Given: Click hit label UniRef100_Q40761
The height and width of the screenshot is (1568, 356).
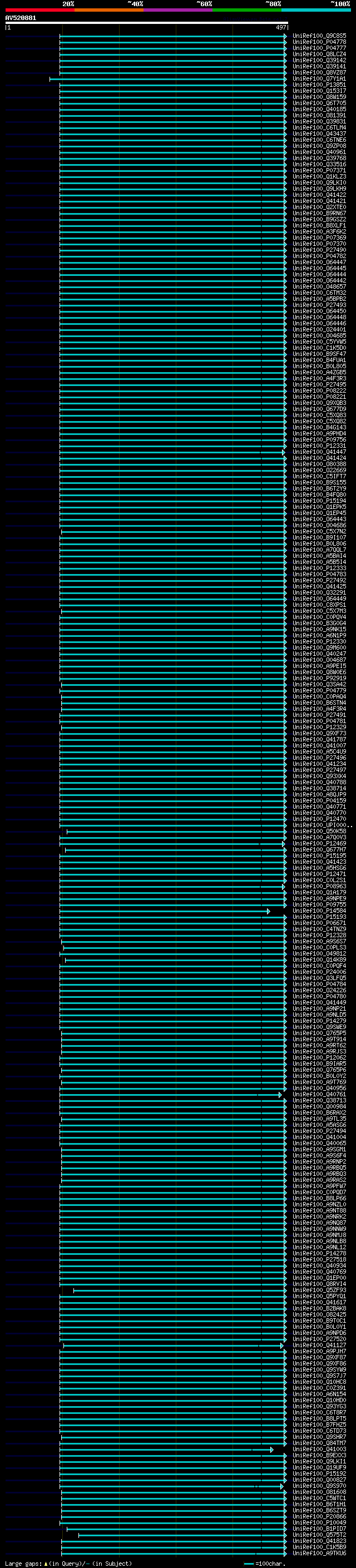Looking at the screenshot, I should 319,1095.
